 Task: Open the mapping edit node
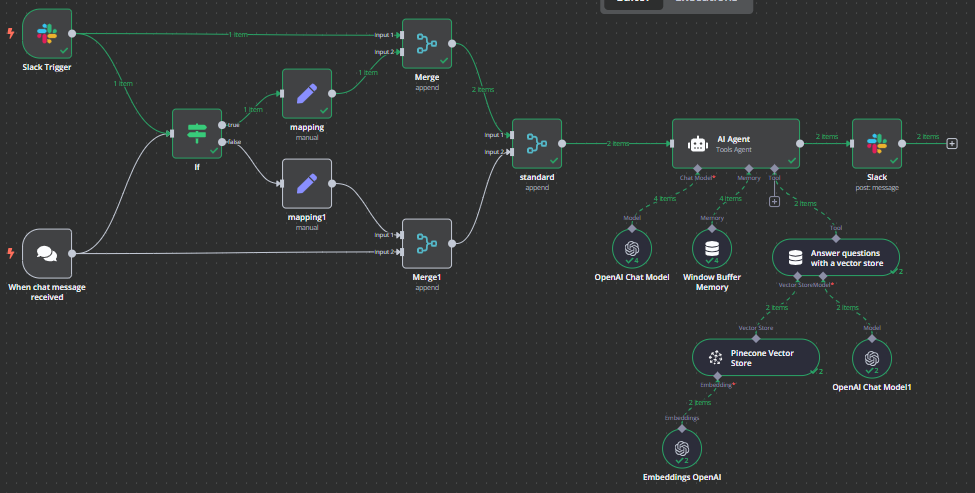[306, 94]
